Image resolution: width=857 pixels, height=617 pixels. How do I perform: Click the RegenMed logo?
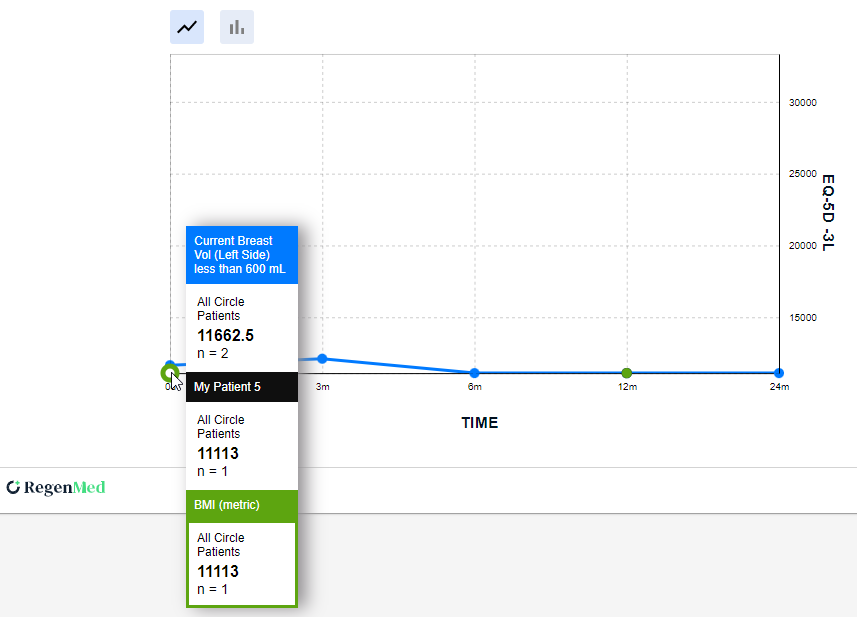[56, 488]
